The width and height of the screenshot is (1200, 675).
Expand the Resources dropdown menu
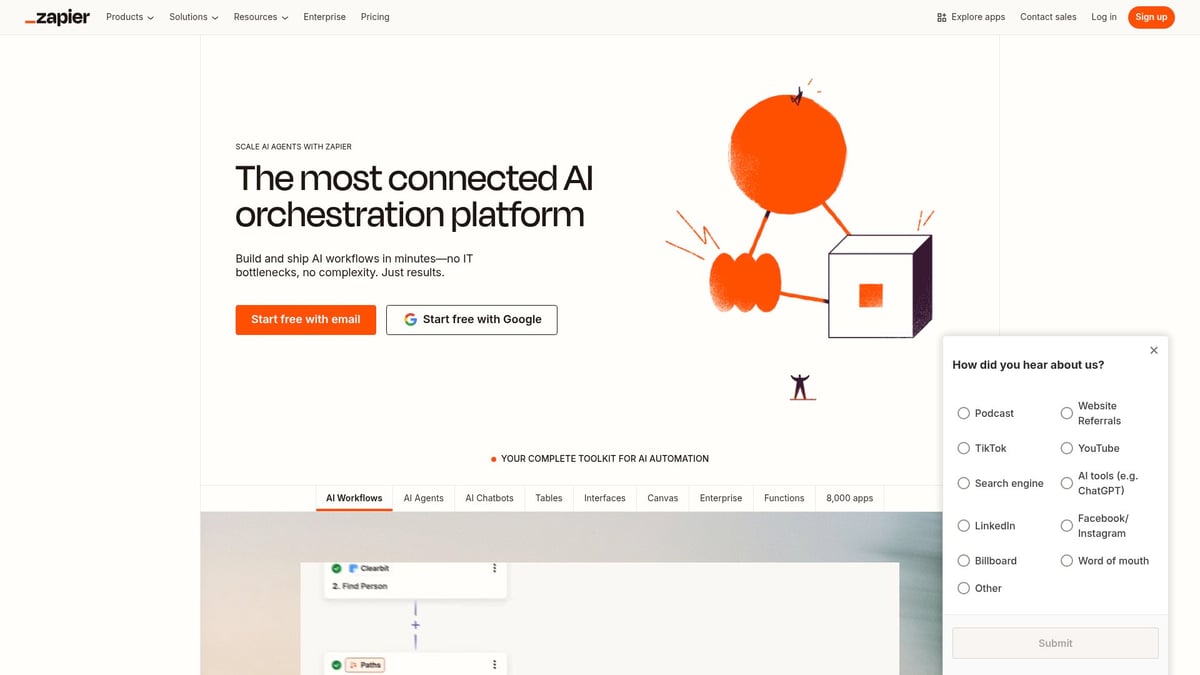[x=260, y=17]
